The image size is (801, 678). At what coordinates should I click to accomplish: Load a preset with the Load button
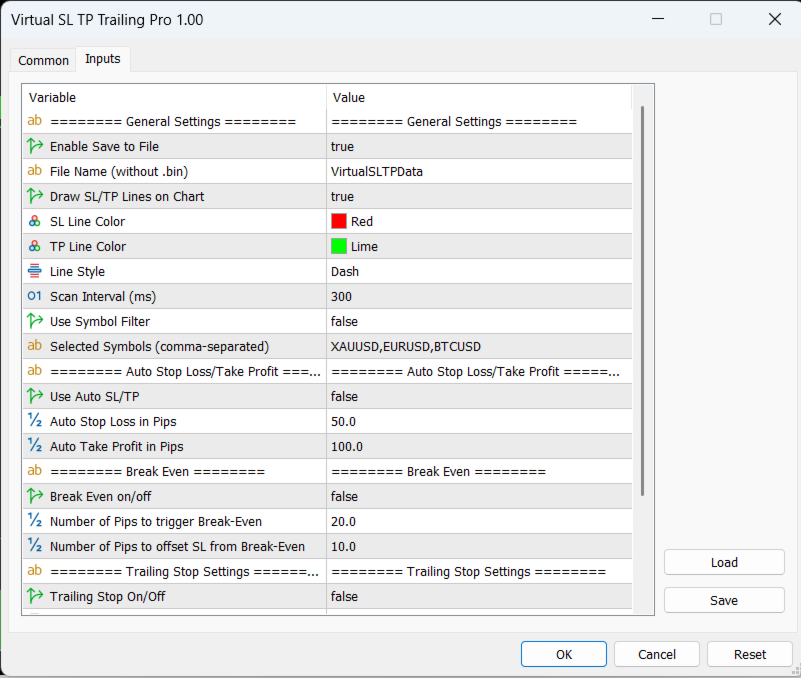(x=724, y=563)
